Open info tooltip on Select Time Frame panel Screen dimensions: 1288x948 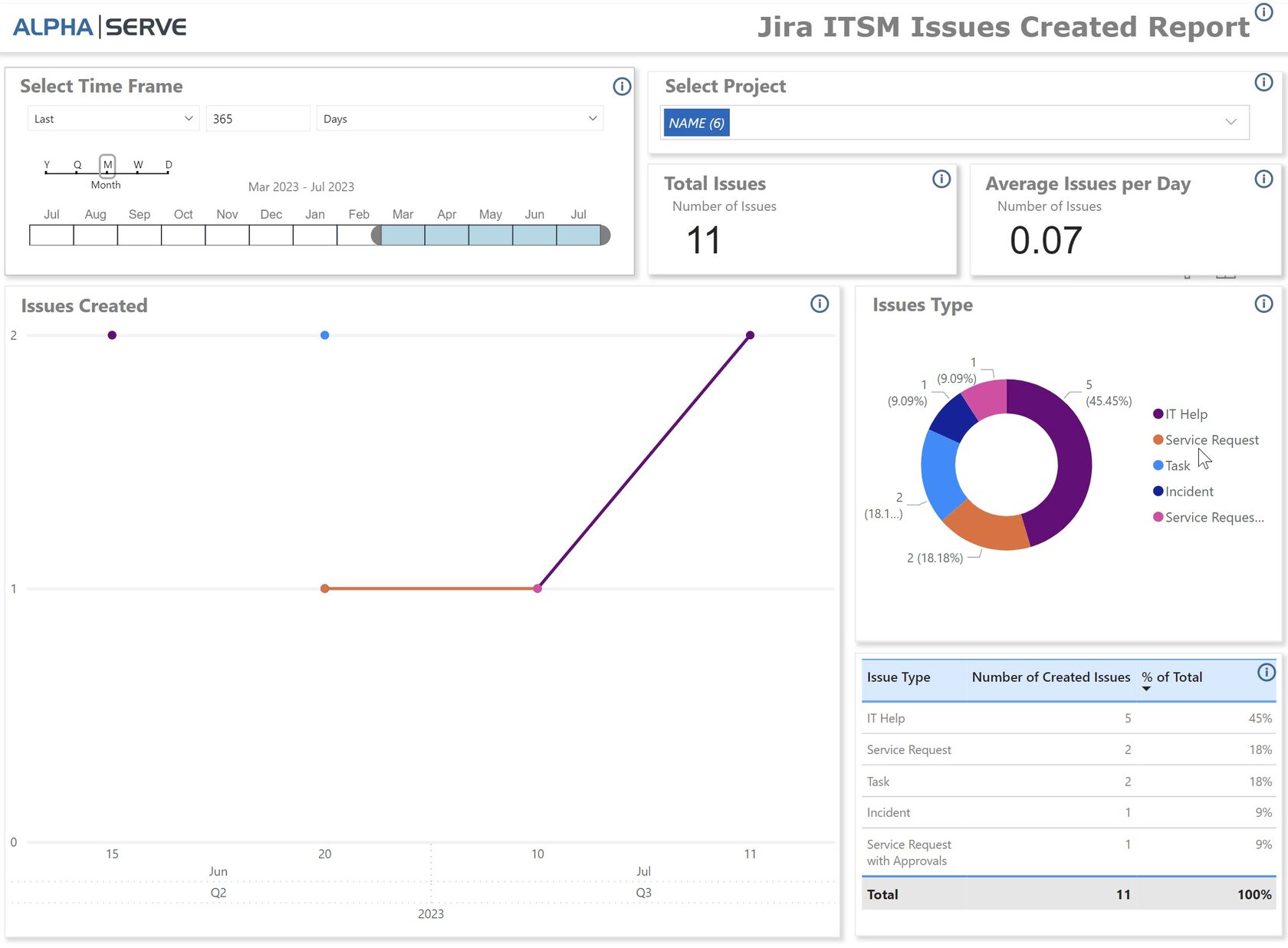[621, 87]
